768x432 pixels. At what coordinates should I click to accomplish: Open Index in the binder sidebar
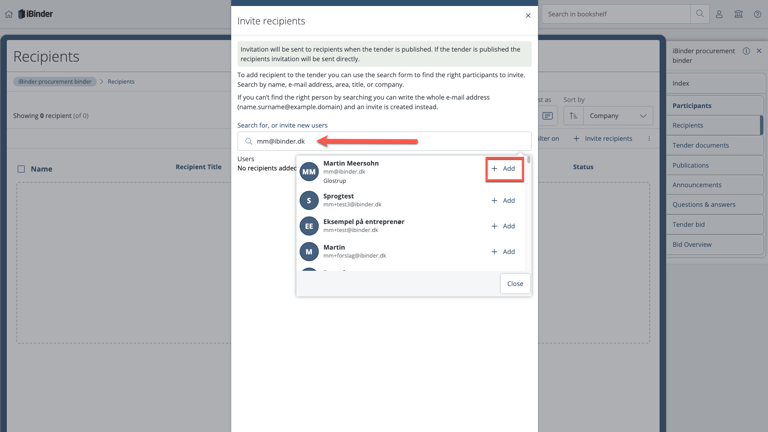[x=715, y=83]
